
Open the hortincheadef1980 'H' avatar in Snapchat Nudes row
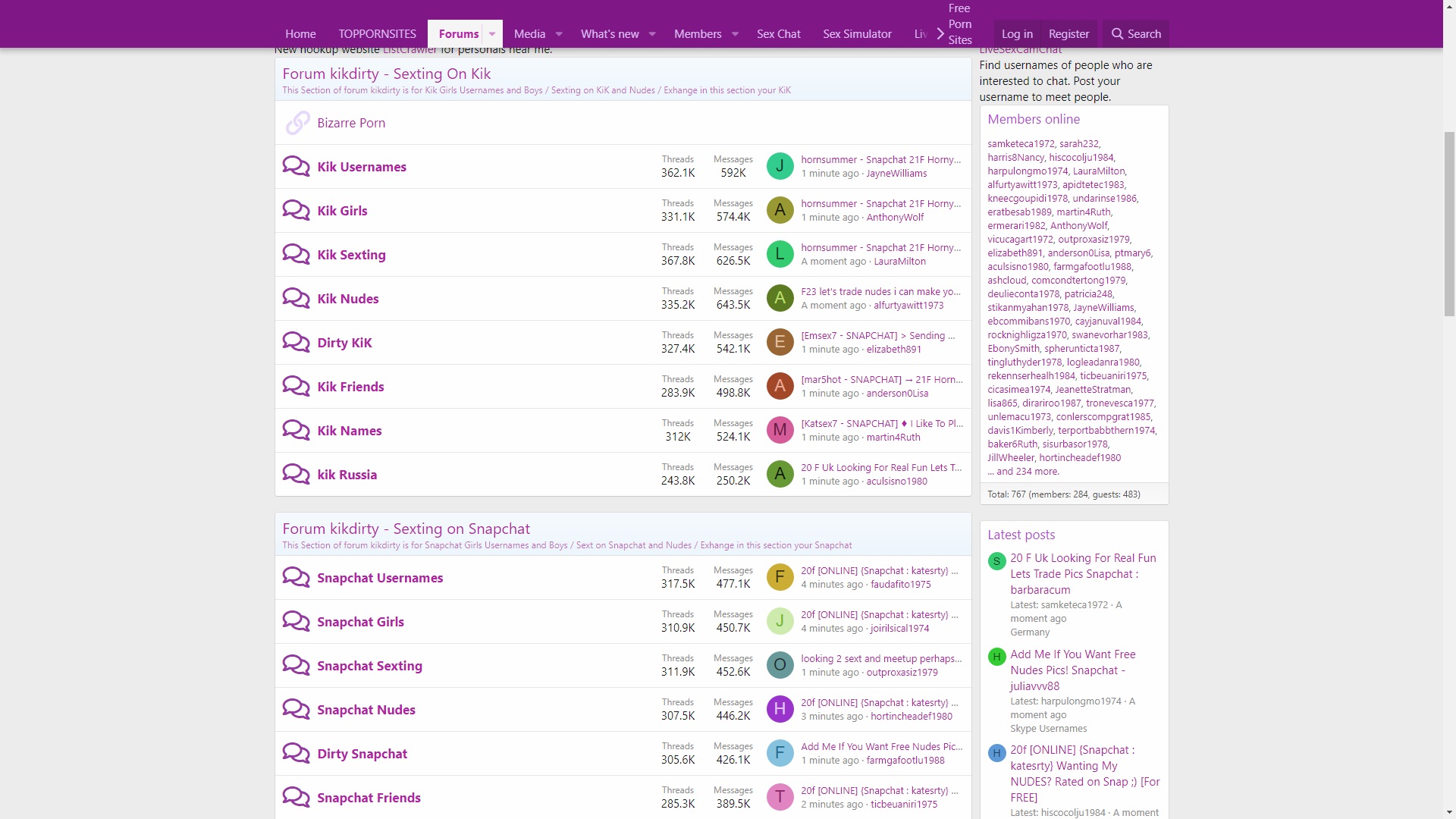(x=780, y=709)
